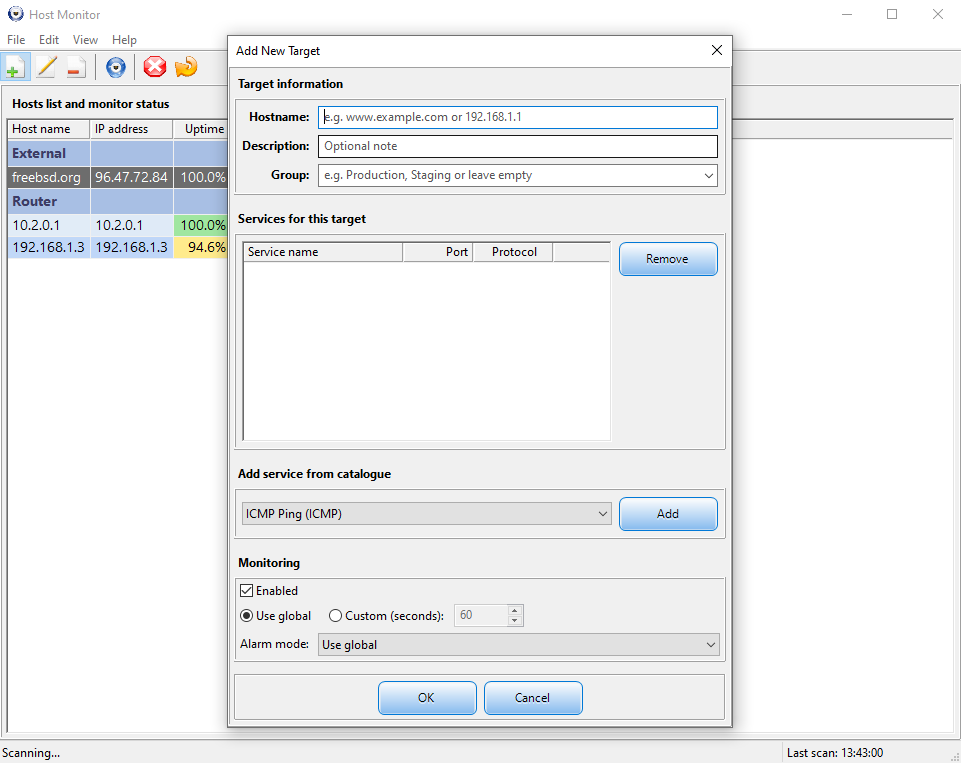The height and width of the screenshot is (763, 961).
Task: Click the blue eye monitor icon
Action: 115,67
